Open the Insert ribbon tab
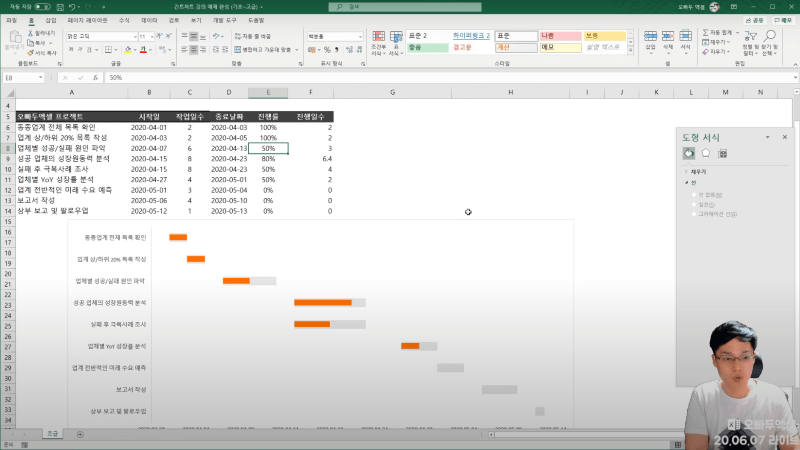The height and width of the screenshot is (450, 800). pyautogui.click(x=51, y=20)
